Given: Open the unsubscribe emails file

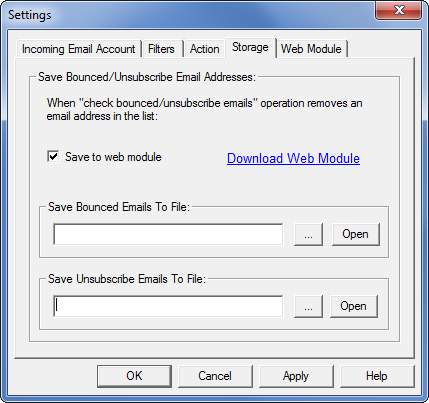Looking at the screenshot, I should click(354, 306).
